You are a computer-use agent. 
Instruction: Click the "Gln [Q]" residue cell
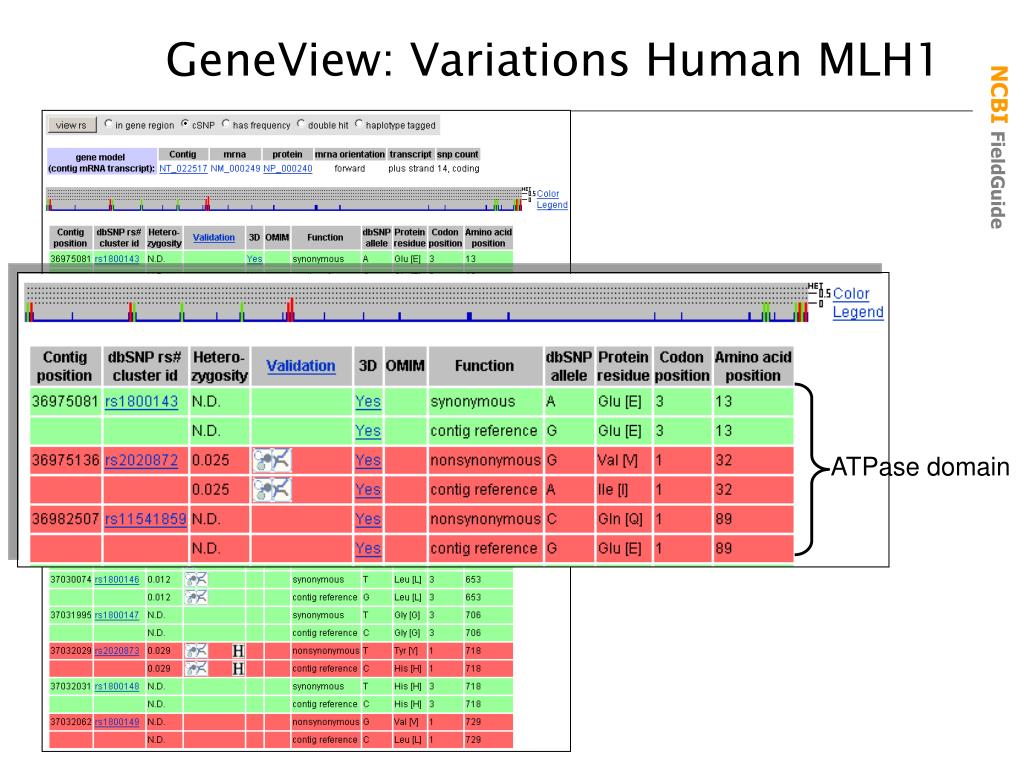coord(623,519)
